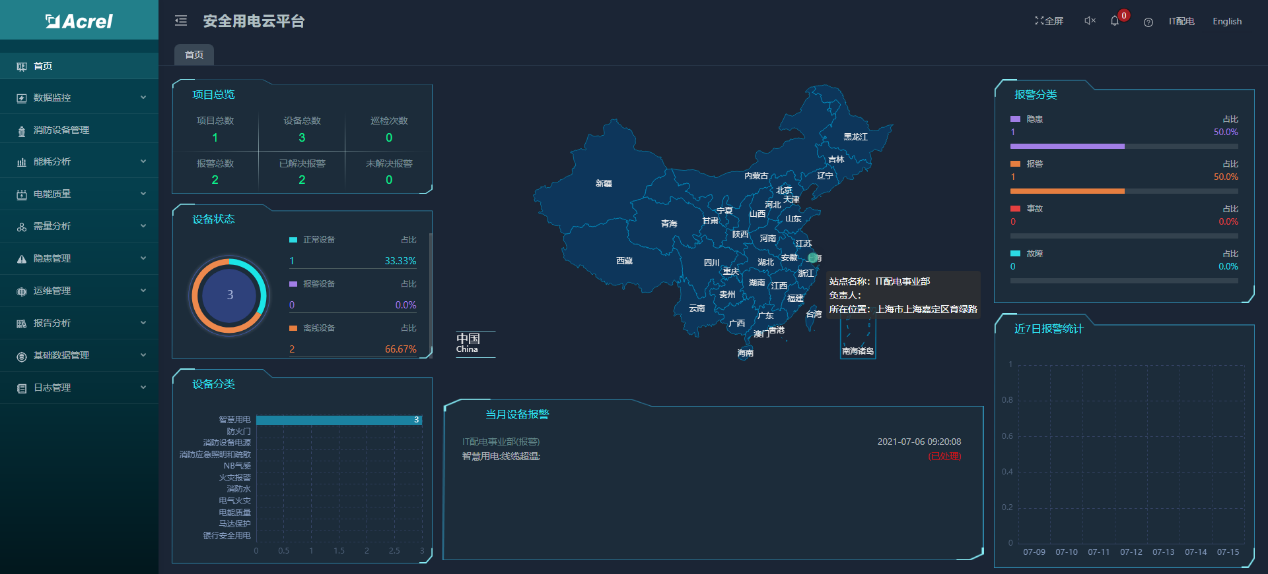Select the 首页 tab
Screen dimensions: 1268x574
pos(193,55)
